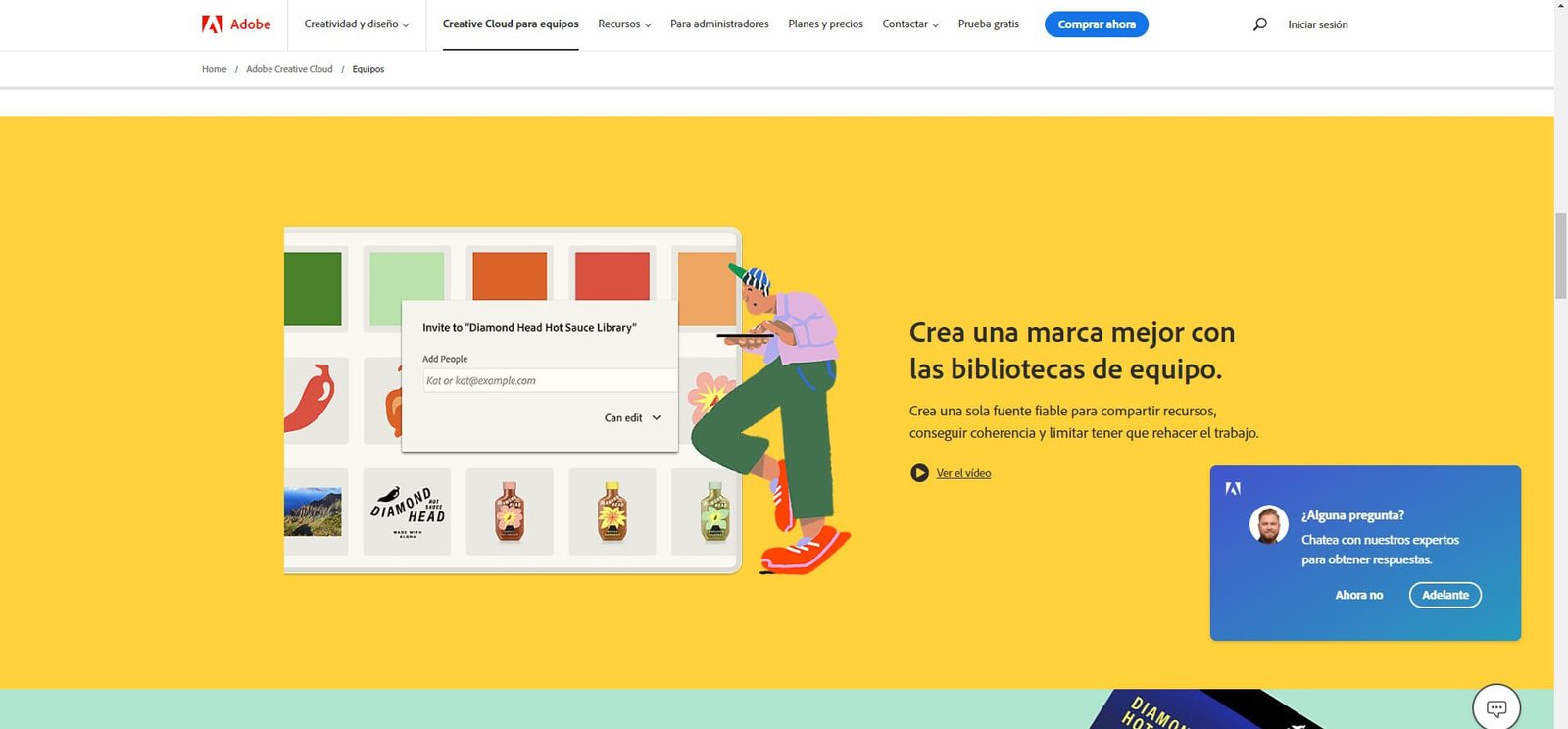Click the Adobe icon in chat popup
The image size is (1568, 729).
1233,489
